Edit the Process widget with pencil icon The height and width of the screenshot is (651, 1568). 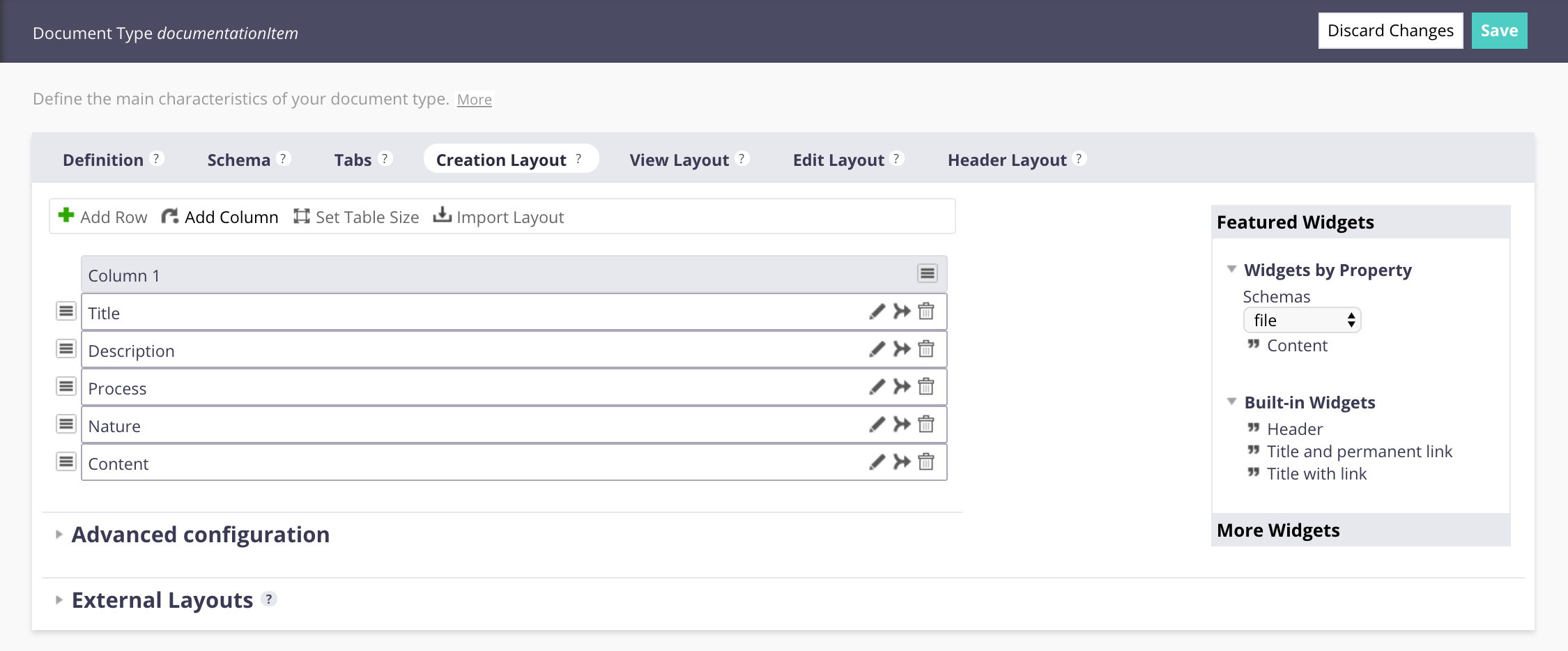877,387
